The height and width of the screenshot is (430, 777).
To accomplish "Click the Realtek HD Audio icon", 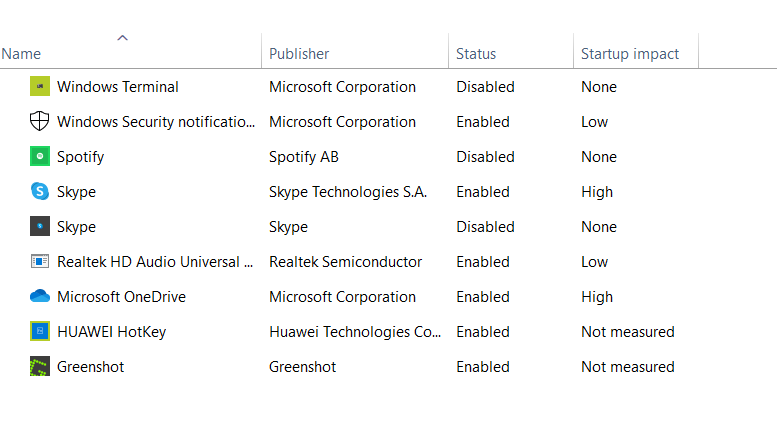I will [40, 261].
